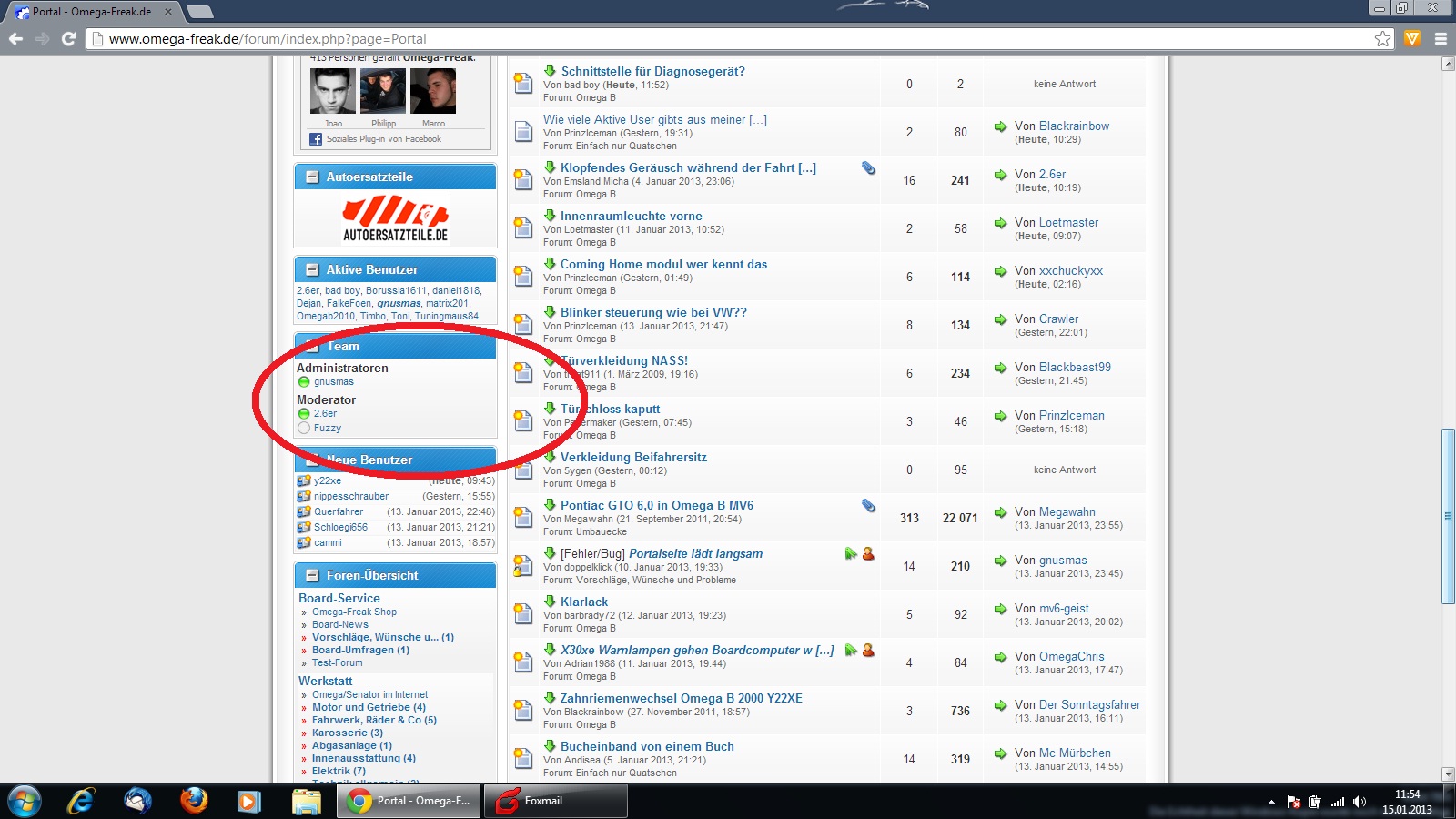Open Firefox from the taskbar
Screen dimensions: 1456x819
click(x=193, y=801)
